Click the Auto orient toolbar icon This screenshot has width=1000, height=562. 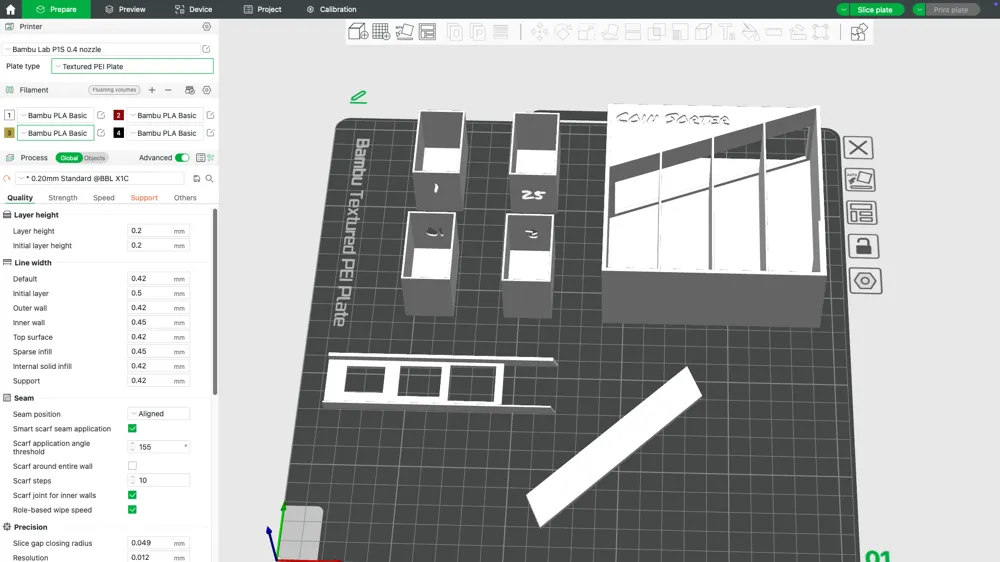(404, 32)
